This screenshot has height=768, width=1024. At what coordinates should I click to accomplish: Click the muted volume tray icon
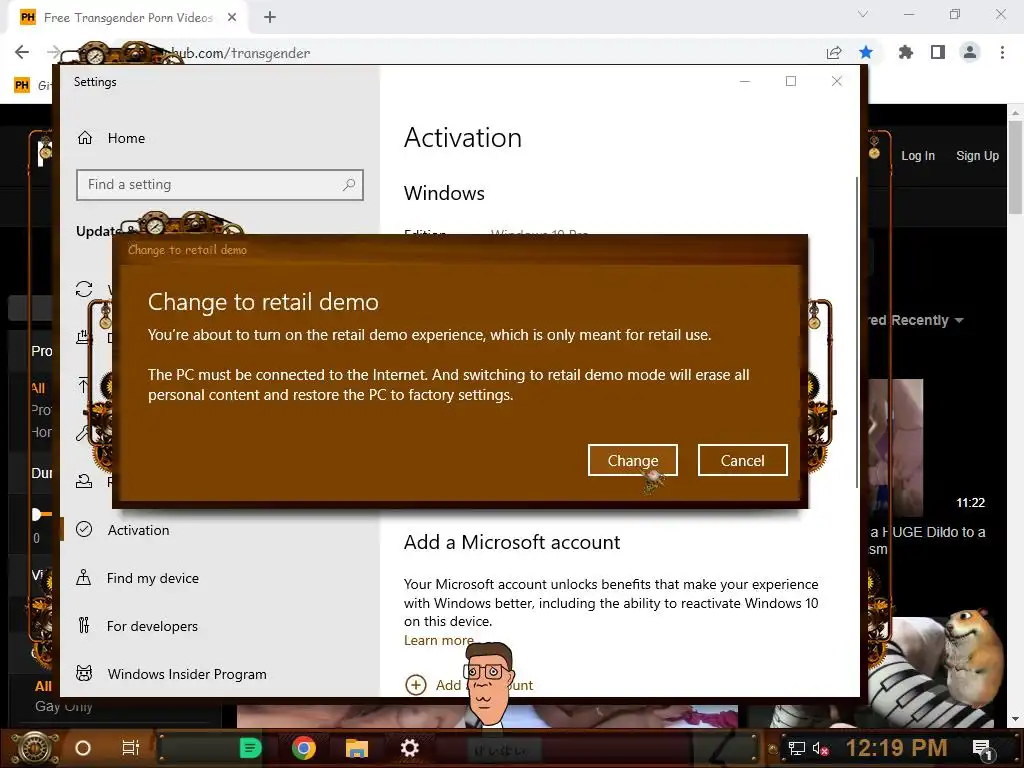[x=820, y=748]
